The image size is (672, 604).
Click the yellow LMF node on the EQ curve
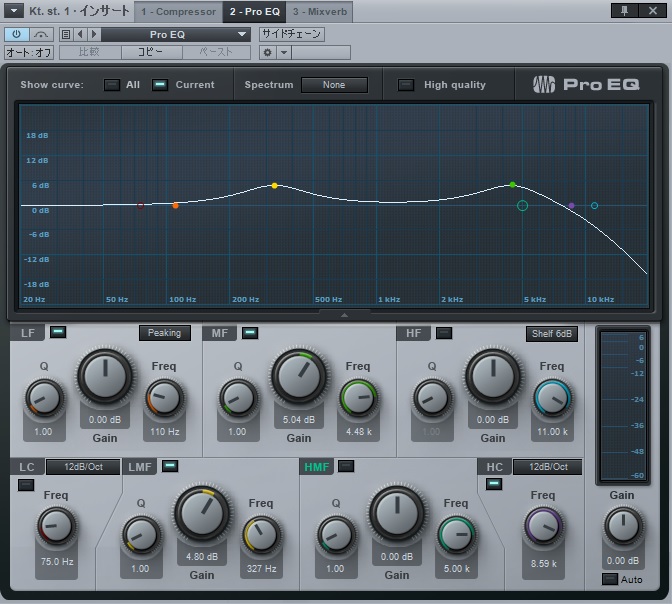tap(275, 186)
